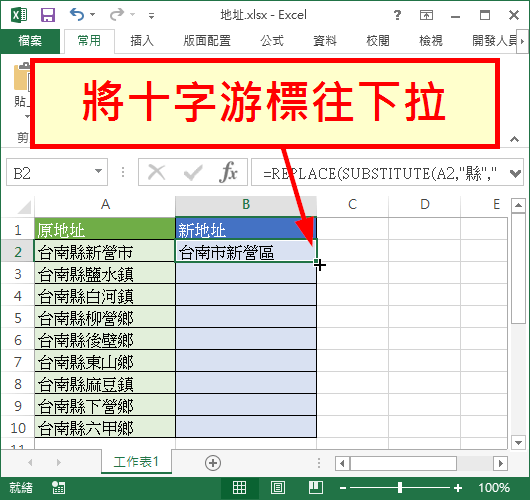Select the 工作表1 sheet tab

click(136, 462)
